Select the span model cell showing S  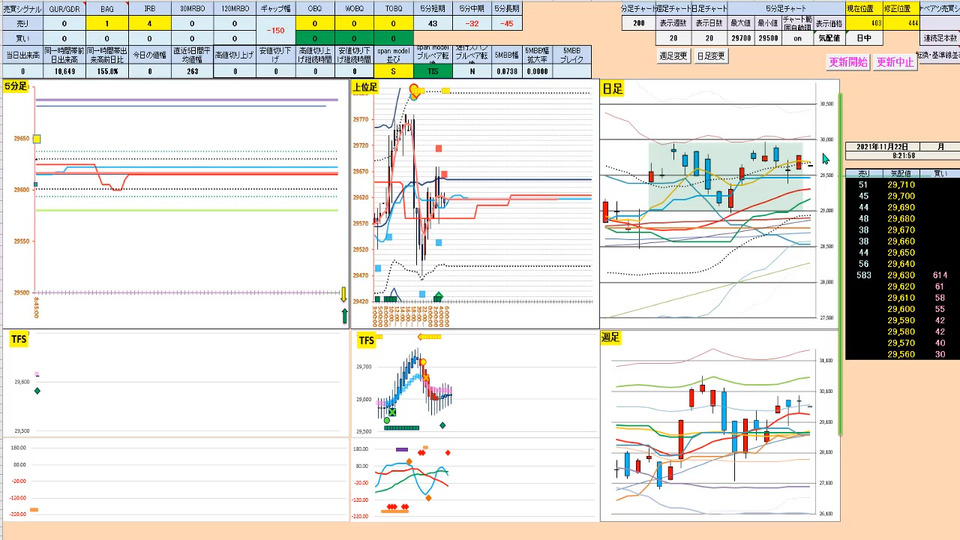[393, 71]
